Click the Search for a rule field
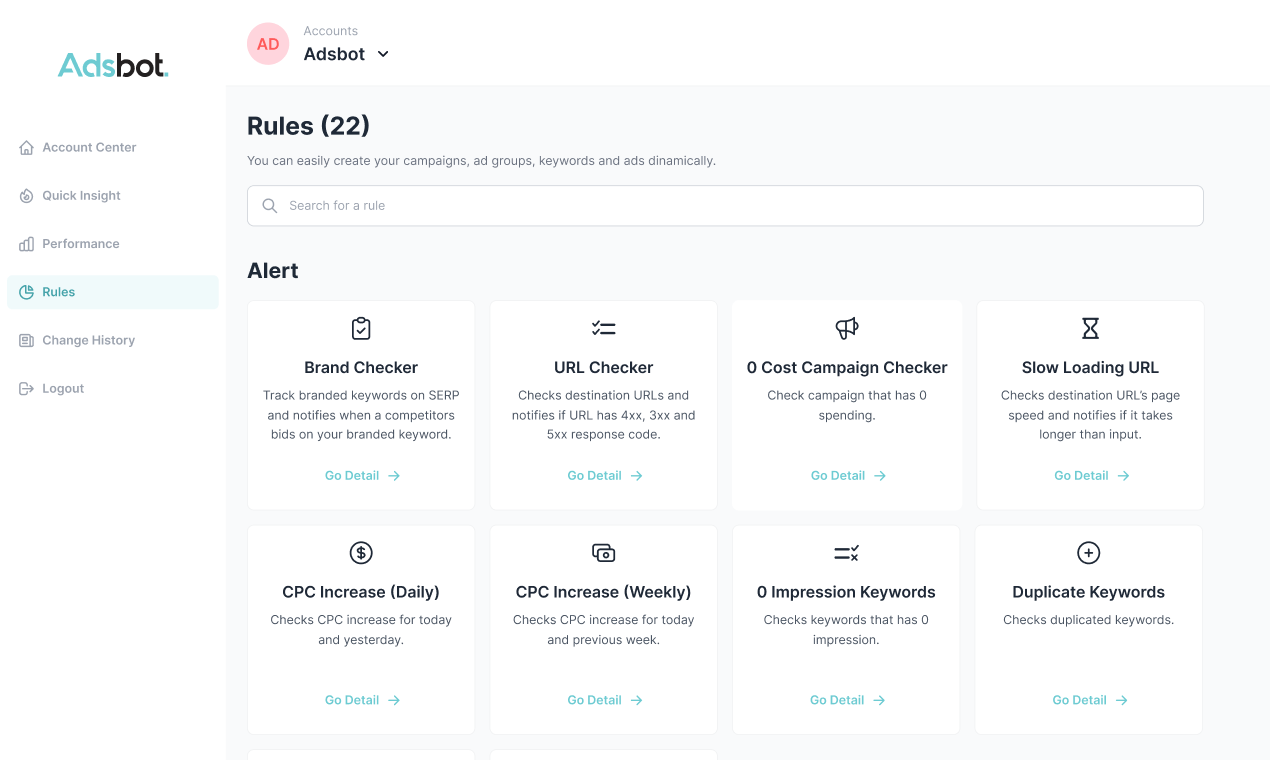The image size is (1270, 760). click(x=725, y=205)
